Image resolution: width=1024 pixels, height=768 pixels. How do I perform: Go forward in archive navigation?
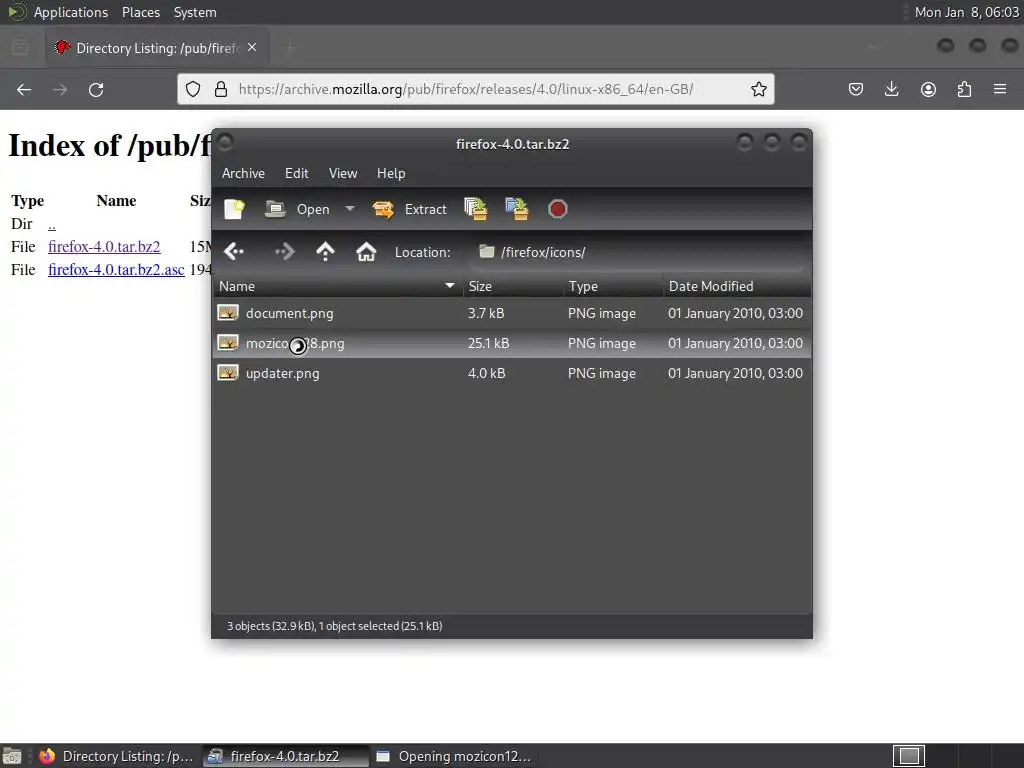[285, 251]
